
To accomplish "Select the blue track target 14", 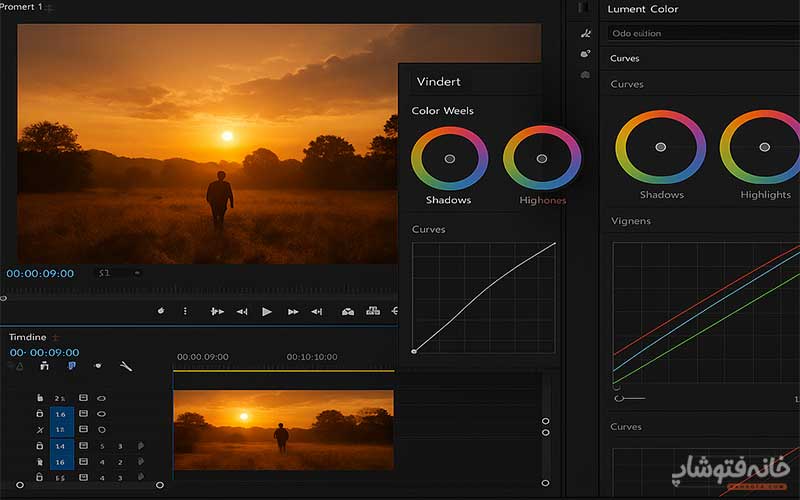I will [x=62, y=446].
